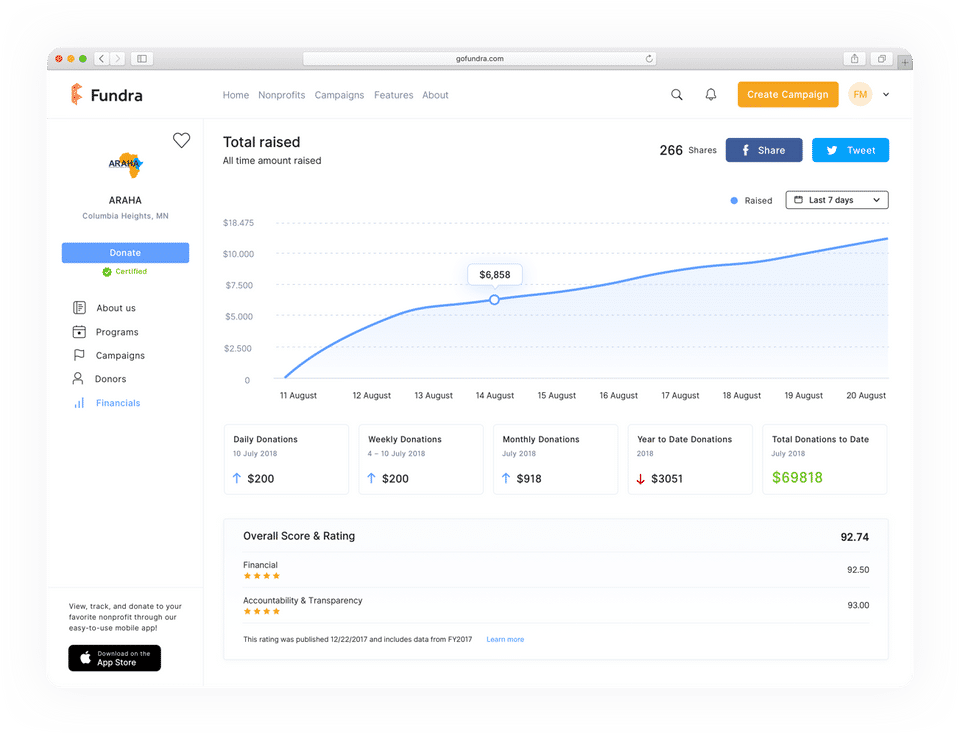Select Donors in the sidebar
The width and height of the screenshot is (960, 733).
[100, 379]
